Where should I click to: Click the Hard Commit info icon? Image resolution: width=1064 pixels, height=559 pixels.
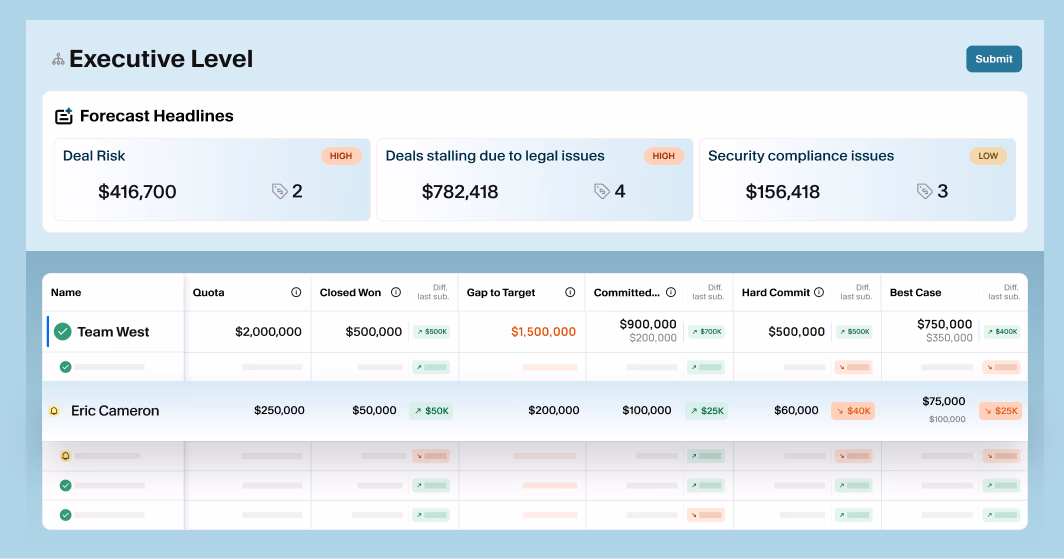point(819,292)
